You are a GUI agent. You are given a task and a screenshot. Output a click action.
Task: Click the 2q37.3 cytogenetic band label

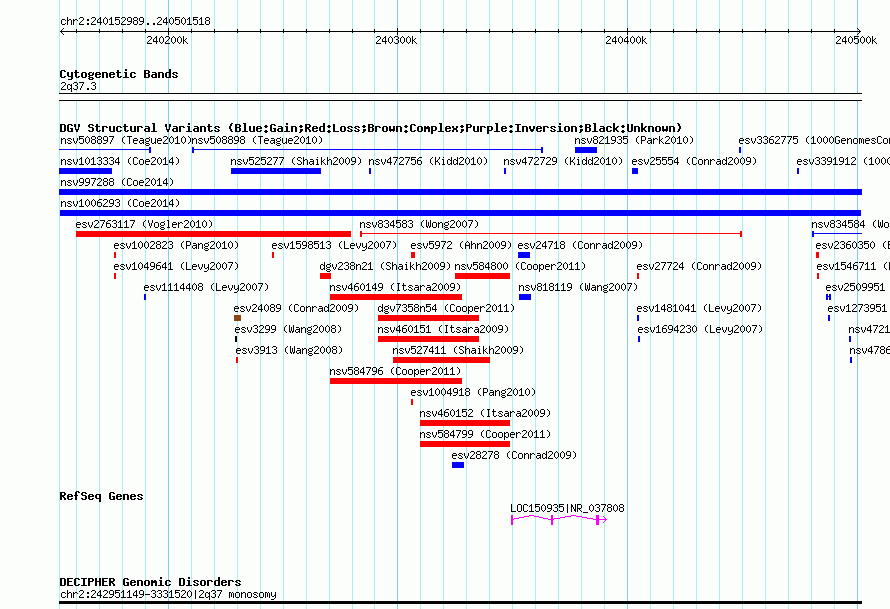[78, 86]
